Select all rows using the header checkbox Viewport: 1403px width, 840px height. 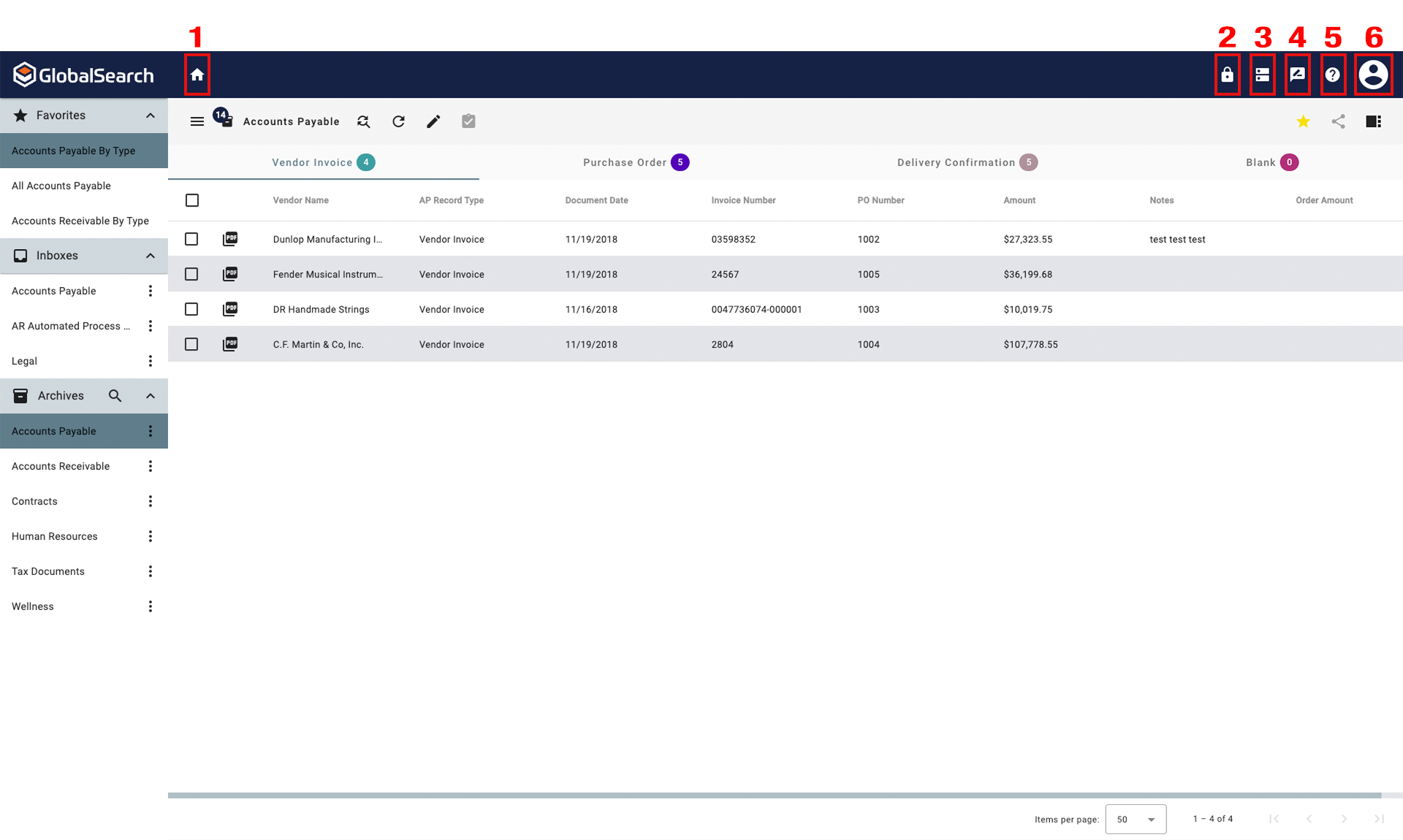click(191, 199)
